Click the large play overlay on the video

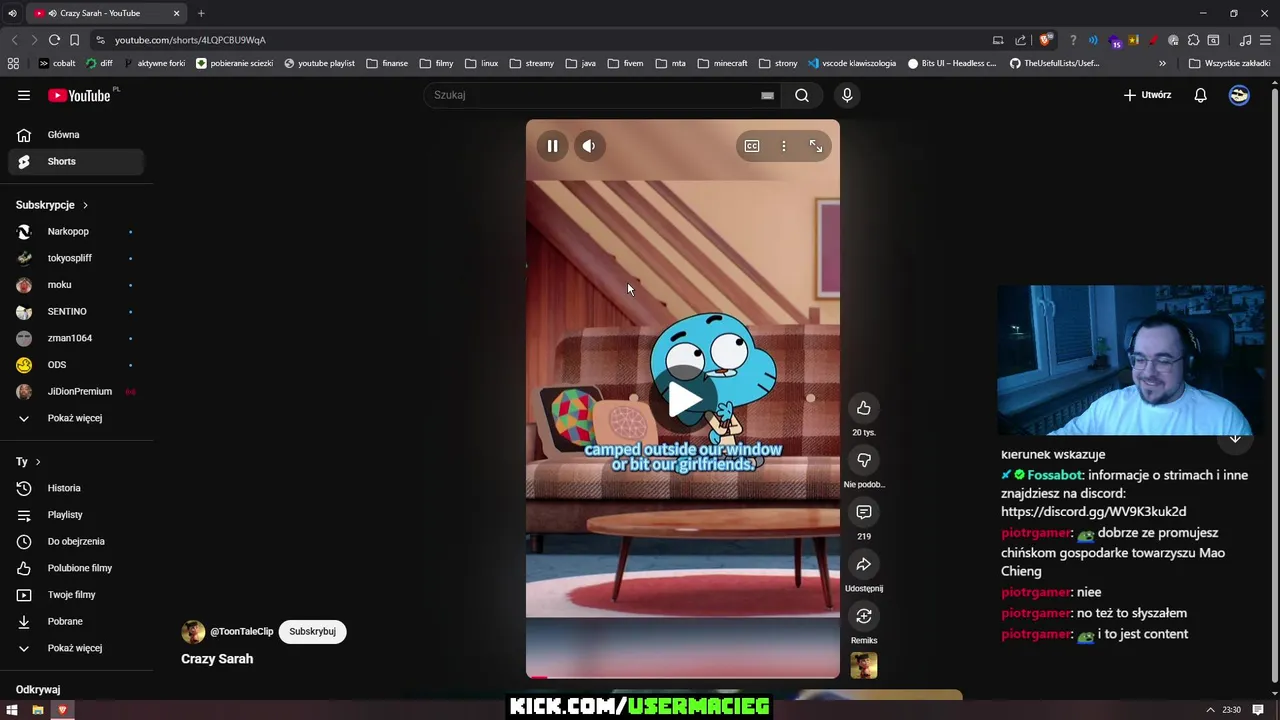tap(684, 399)
